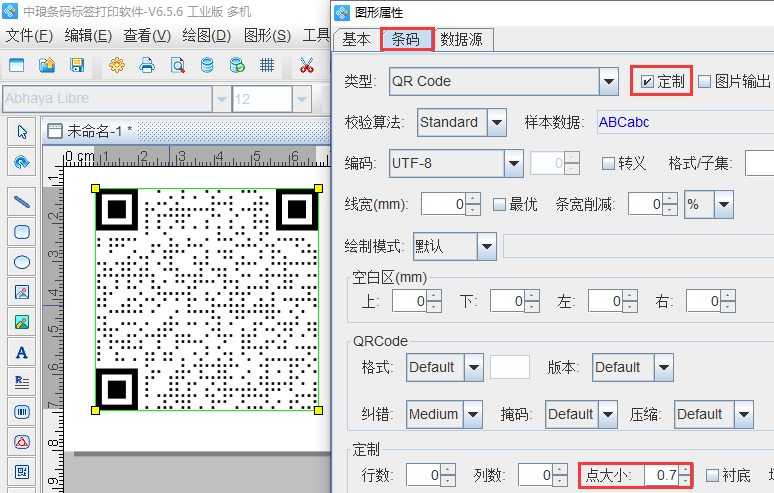Increase the 条宽削减 spinner value
The height and width of the screenshot is (493, 774).
point(670,199)
